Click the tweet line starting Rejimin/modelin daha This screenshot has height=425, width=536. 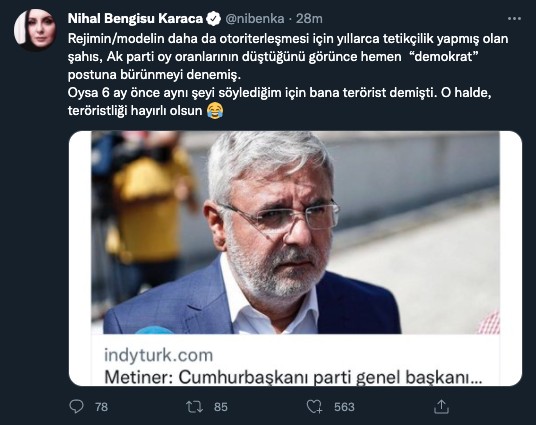(x=288, y=39)
